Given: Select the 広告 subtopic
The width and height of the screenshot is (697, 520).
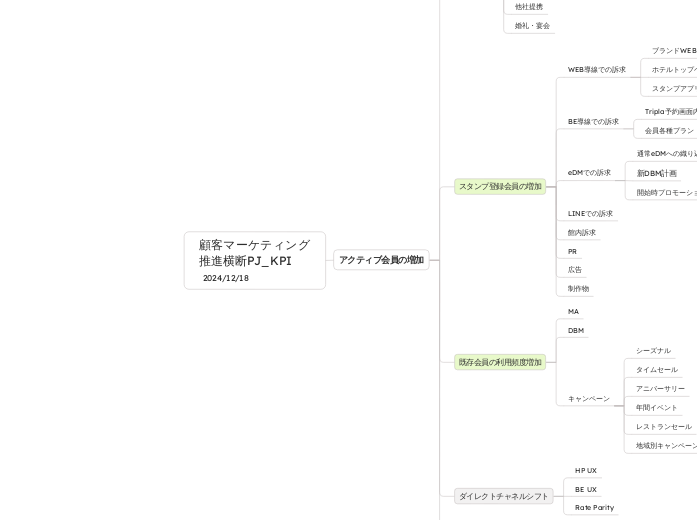Looking at the screenshot, I should [574, 269].
